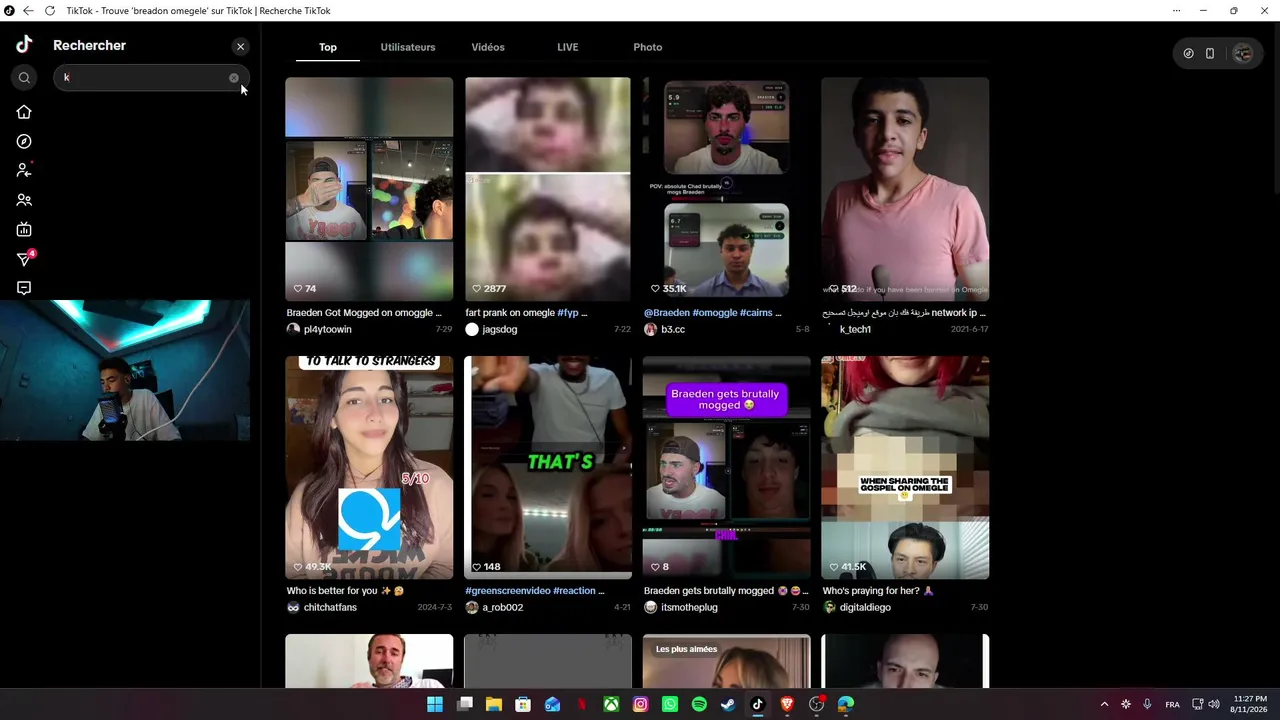Open the search magnifier icon in sidebar
Image resolution: width=1280 pixels, height=720 pixels.
point(24,78)
